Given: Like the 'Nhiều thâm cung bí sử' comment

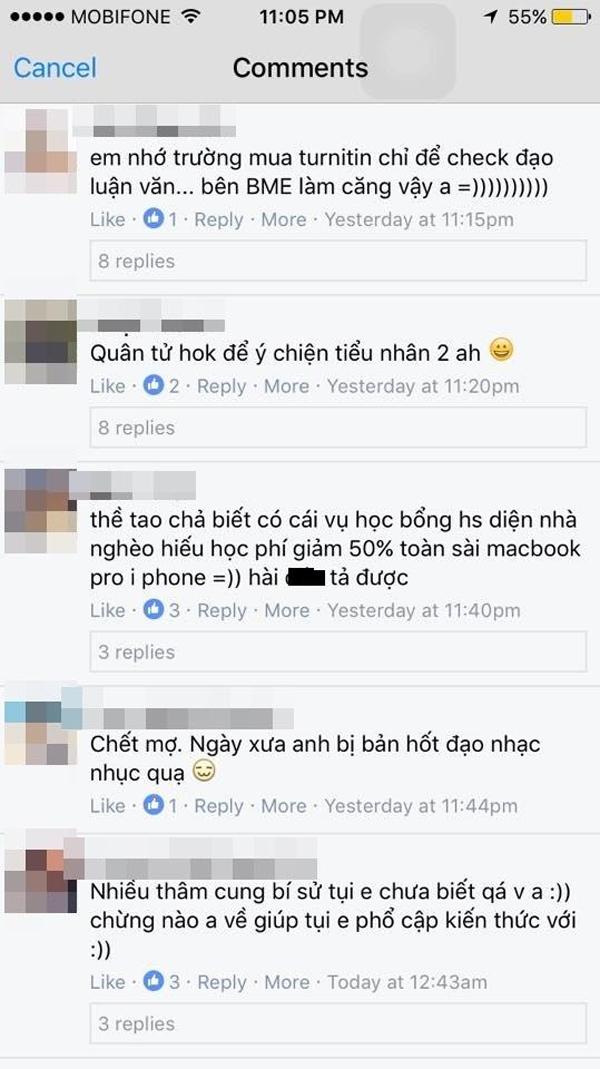Looking at the screenshot, I should (108, 982).
